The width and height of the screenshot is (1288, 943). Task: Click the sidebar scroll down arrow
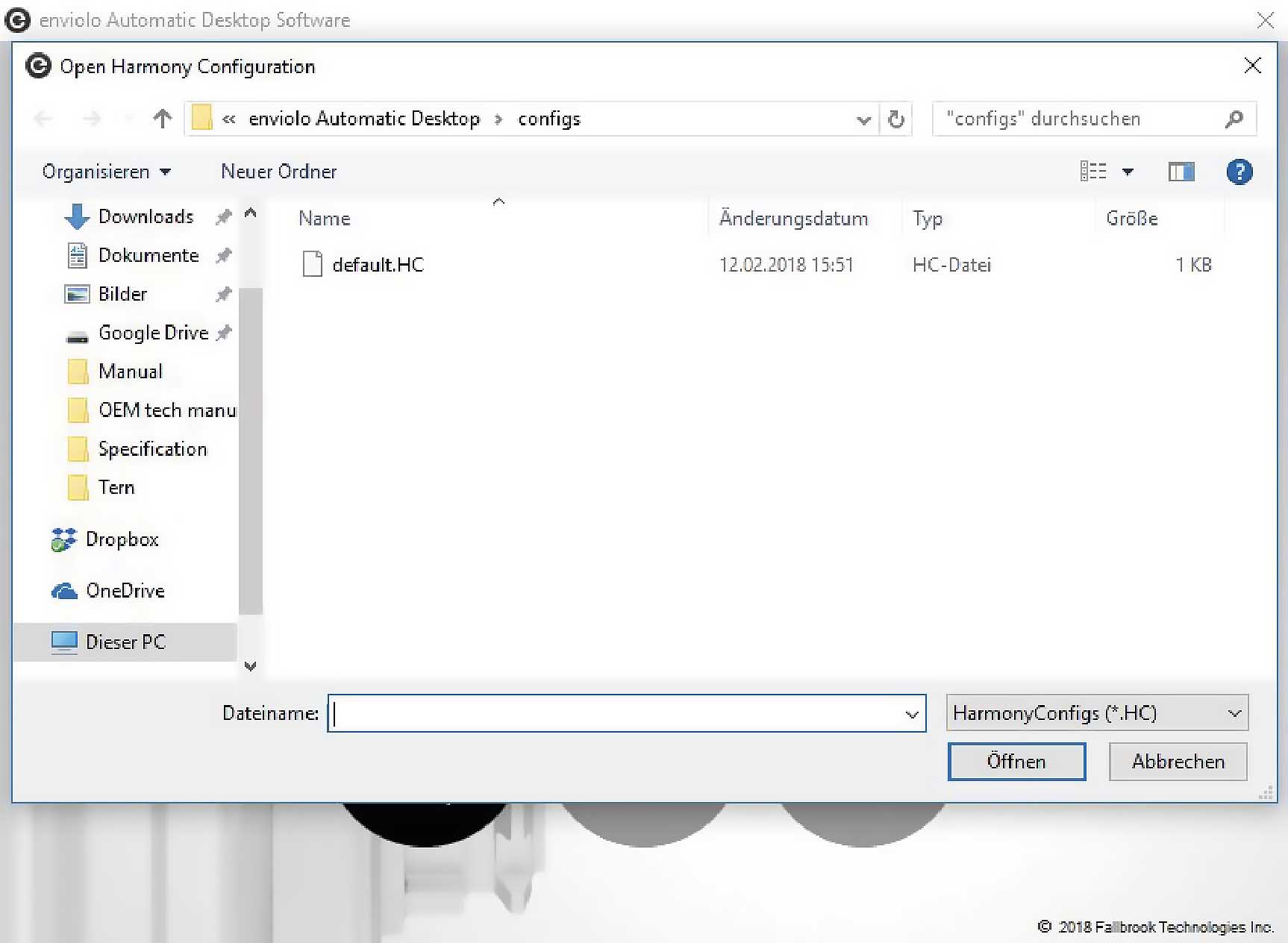(x=251, y=666)
